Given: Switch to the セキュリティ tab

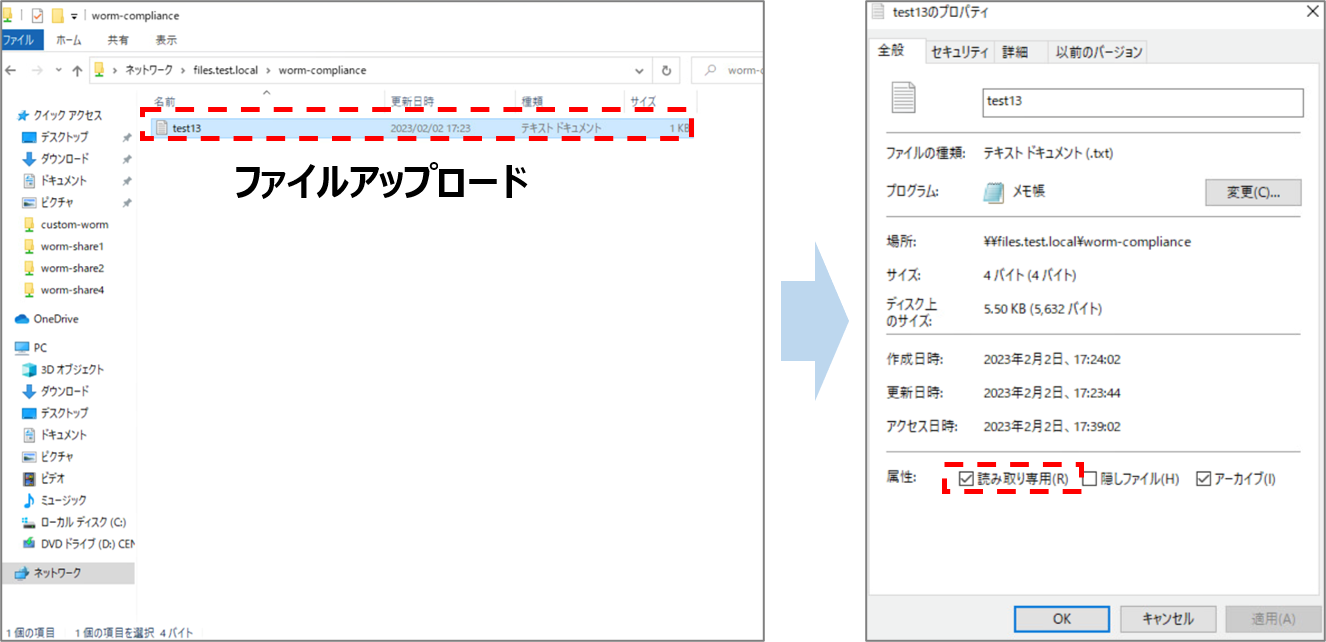Looking at the screenshot, I should (959, 52).
